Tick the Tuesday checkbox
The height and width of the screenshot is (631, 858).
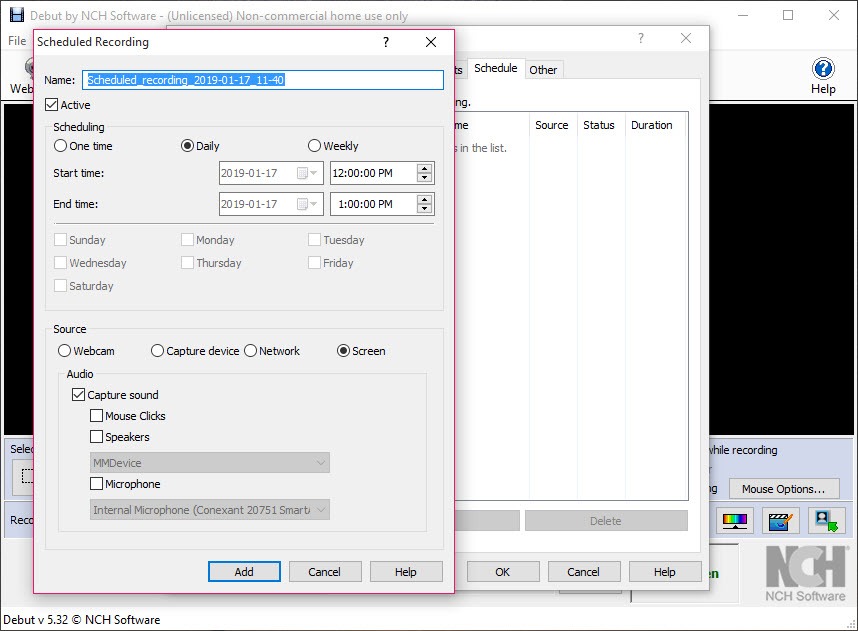coord(314,240)
